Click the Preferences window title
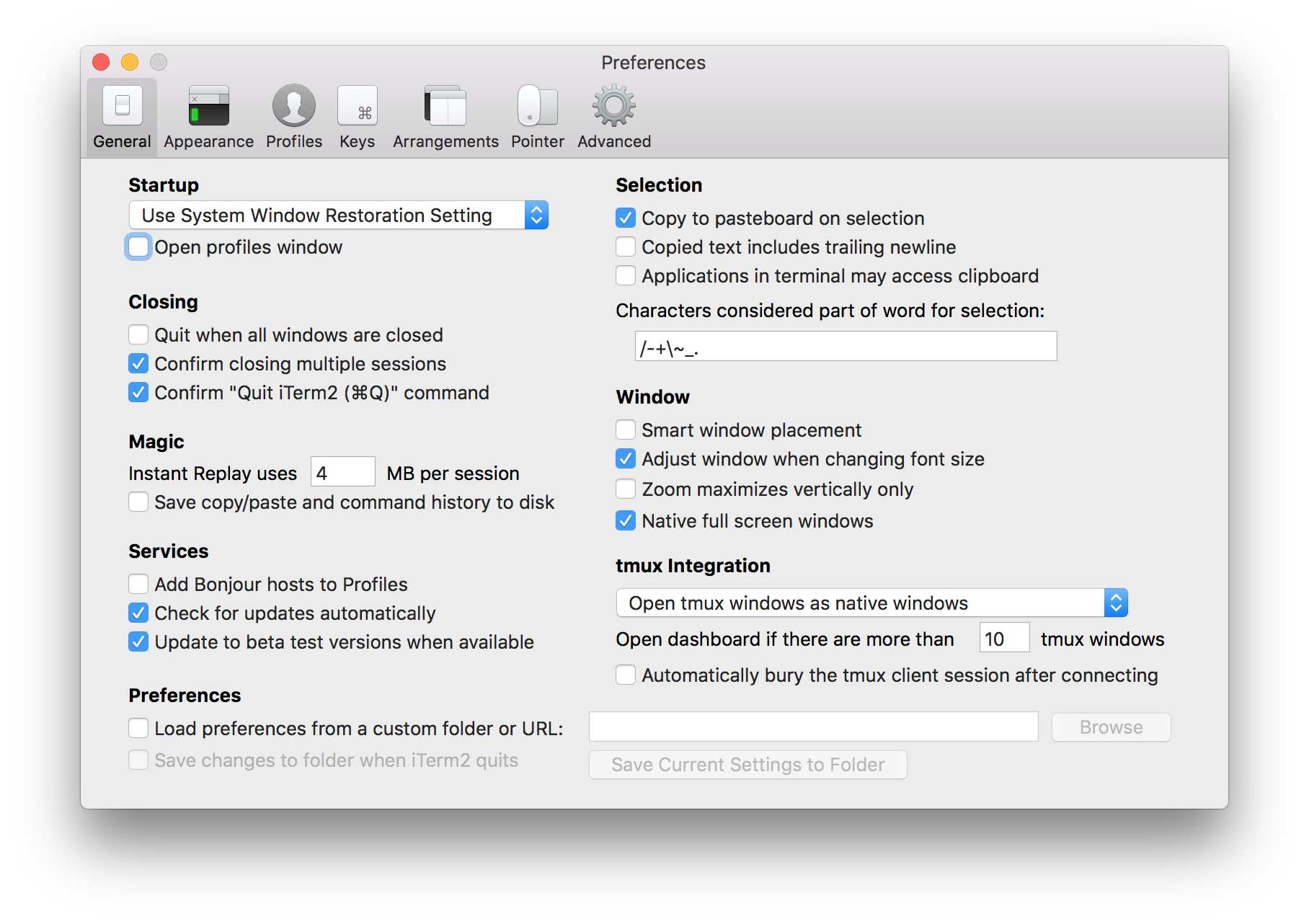 (654, 63)
